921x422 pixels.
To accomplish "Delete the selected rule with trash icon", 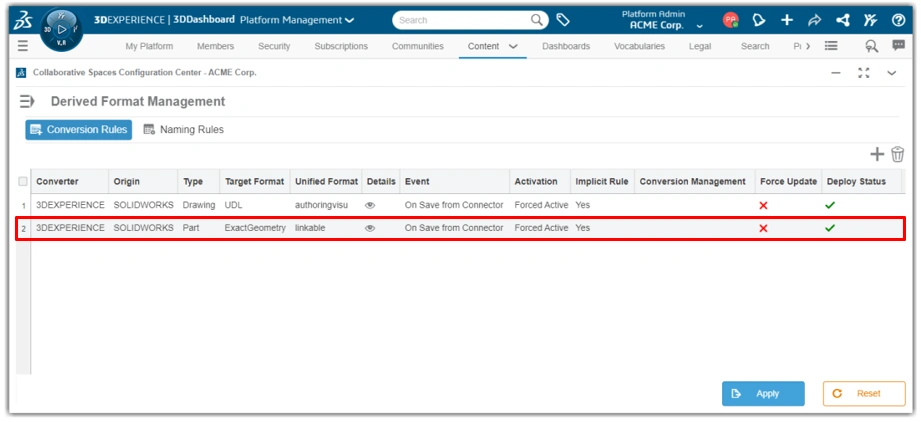I will pos(897,155).
